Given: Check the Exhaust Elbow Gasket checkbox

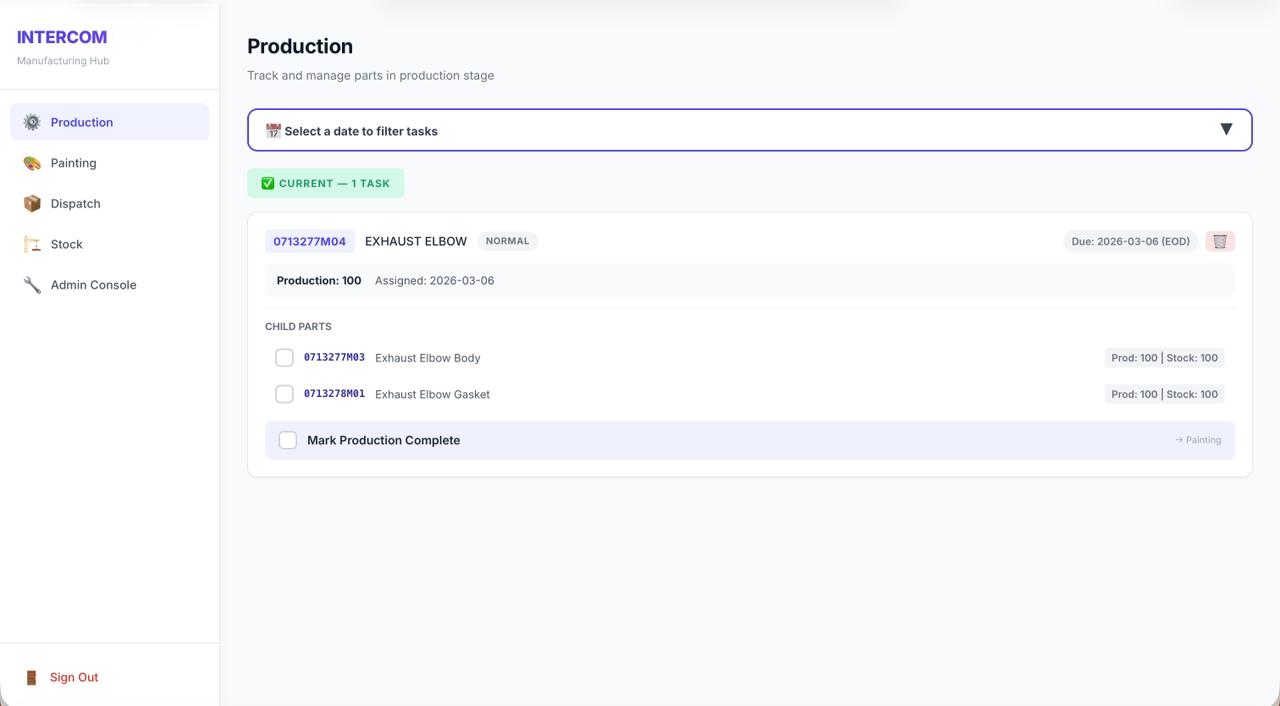Looking at the screenshot, I should click(x=284, y=394).
